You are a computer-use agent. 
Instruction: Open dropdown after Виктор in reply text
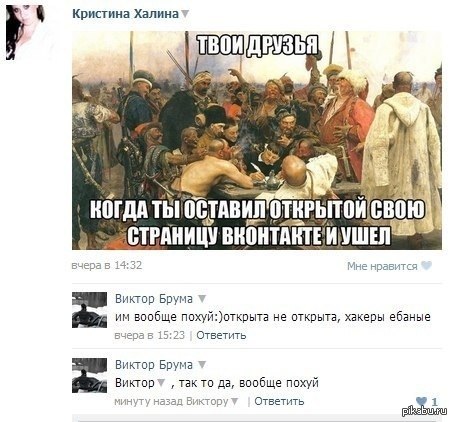(x=161, y=382)
